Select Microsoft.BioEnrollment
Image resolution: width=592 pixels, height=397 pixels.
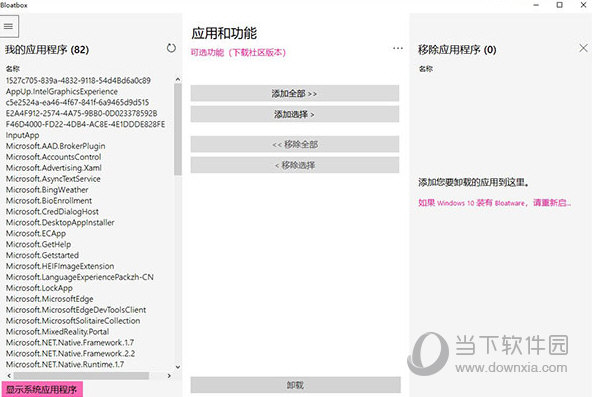point(49,201)
